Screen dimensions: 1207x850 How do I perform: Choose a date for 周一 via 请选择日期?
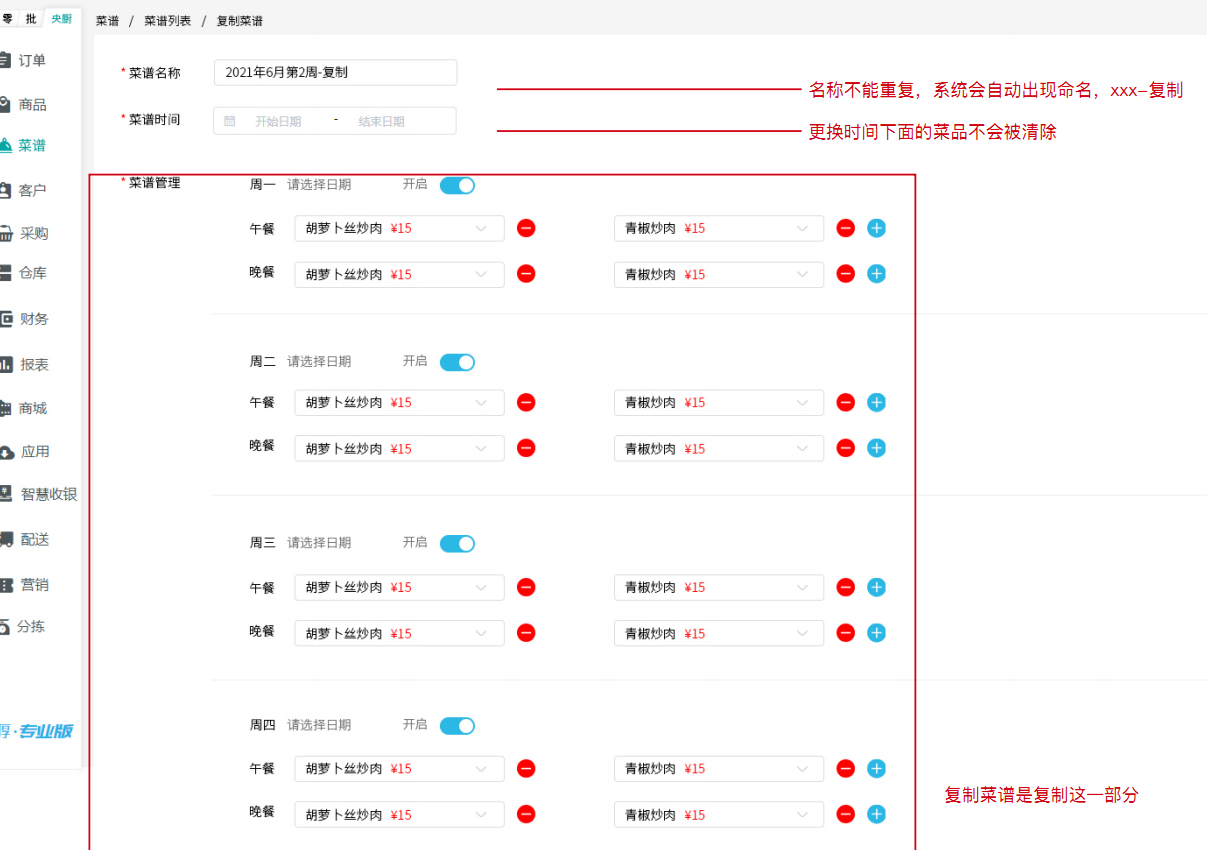(319, 185)
